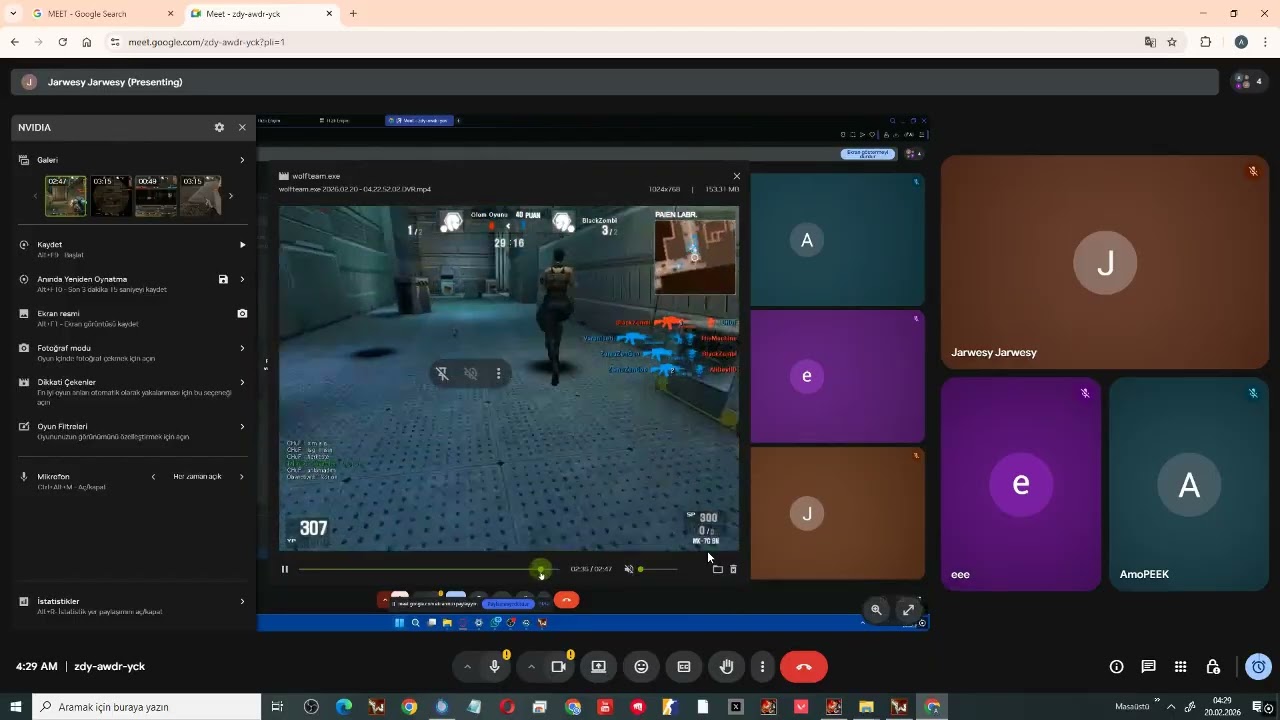Open video settings chevron beside camera

(x=531, y=667)
